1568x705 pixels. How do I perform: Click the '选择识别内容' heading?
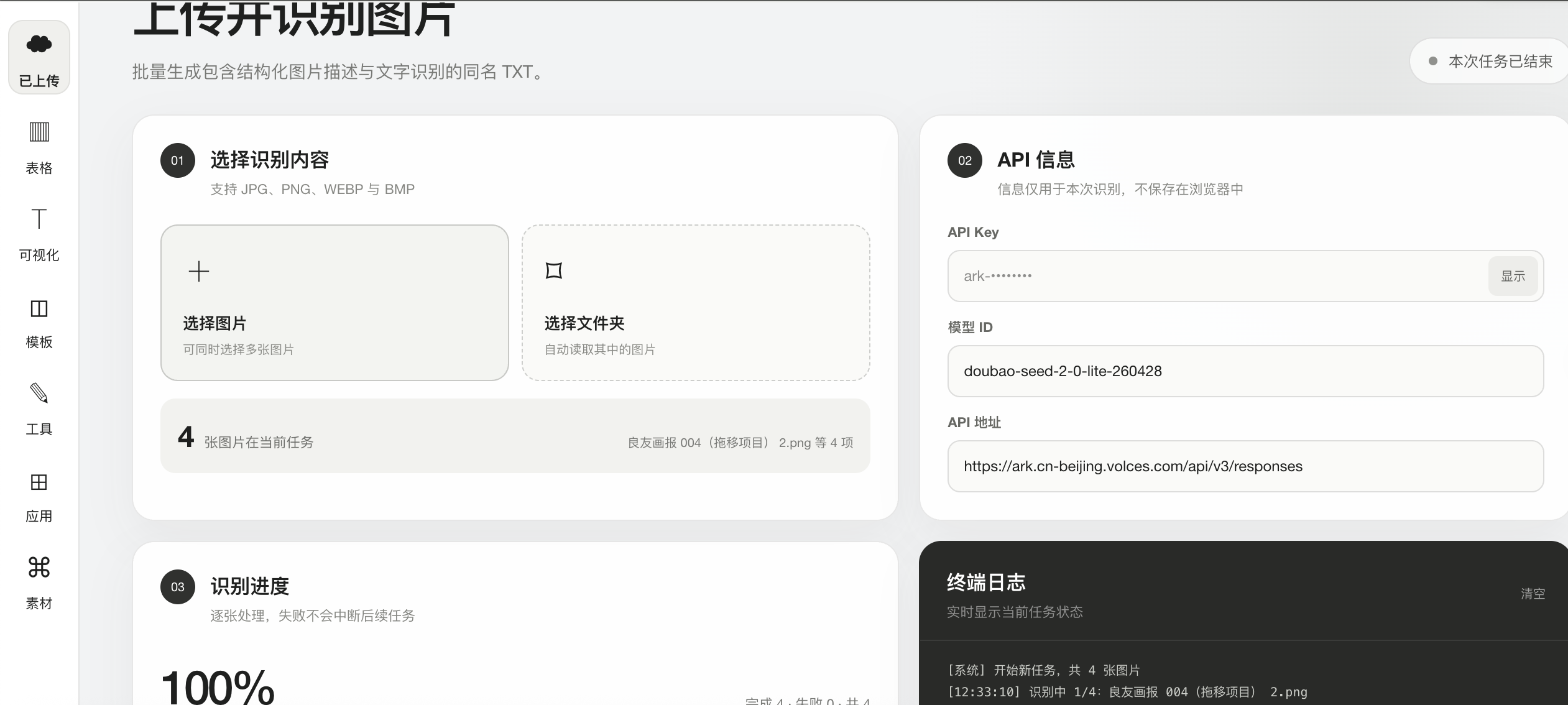[x=269, y=160]
